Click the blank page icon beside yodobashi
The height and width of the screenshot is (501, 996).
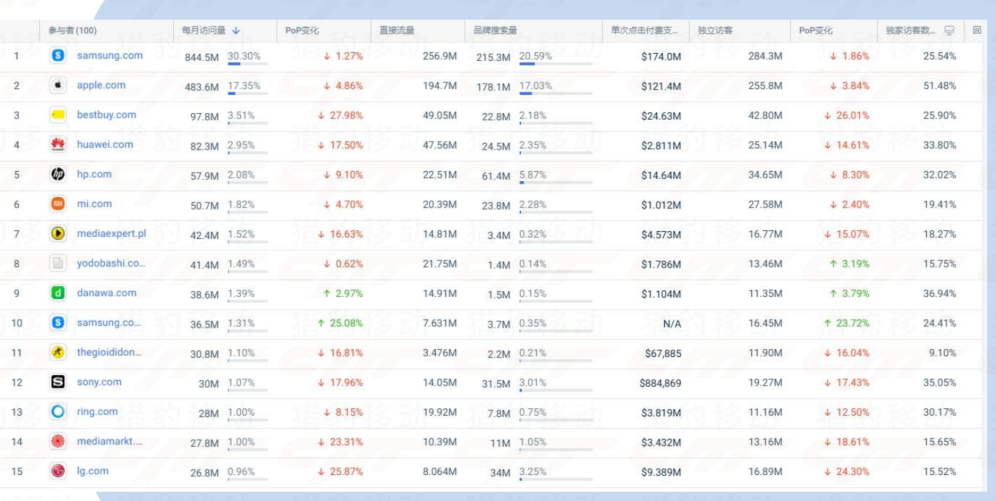[x=58, y=263]
